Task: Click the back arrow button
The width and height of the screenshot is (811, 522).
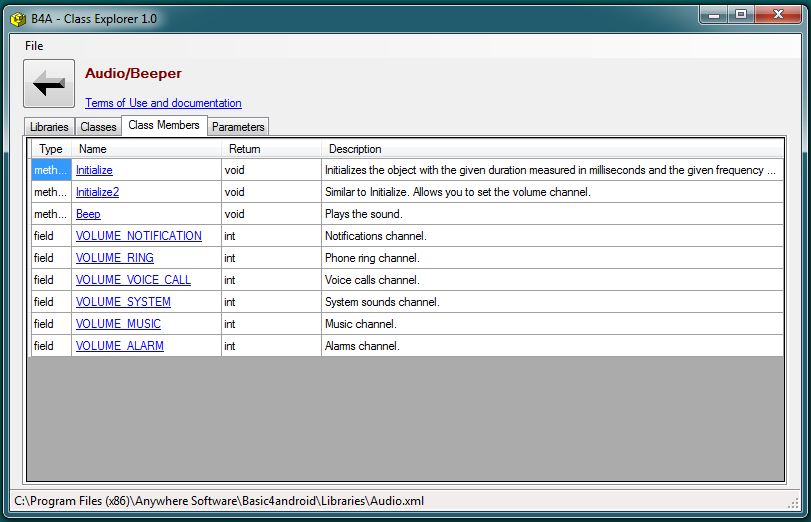Action: click(49, 83)
